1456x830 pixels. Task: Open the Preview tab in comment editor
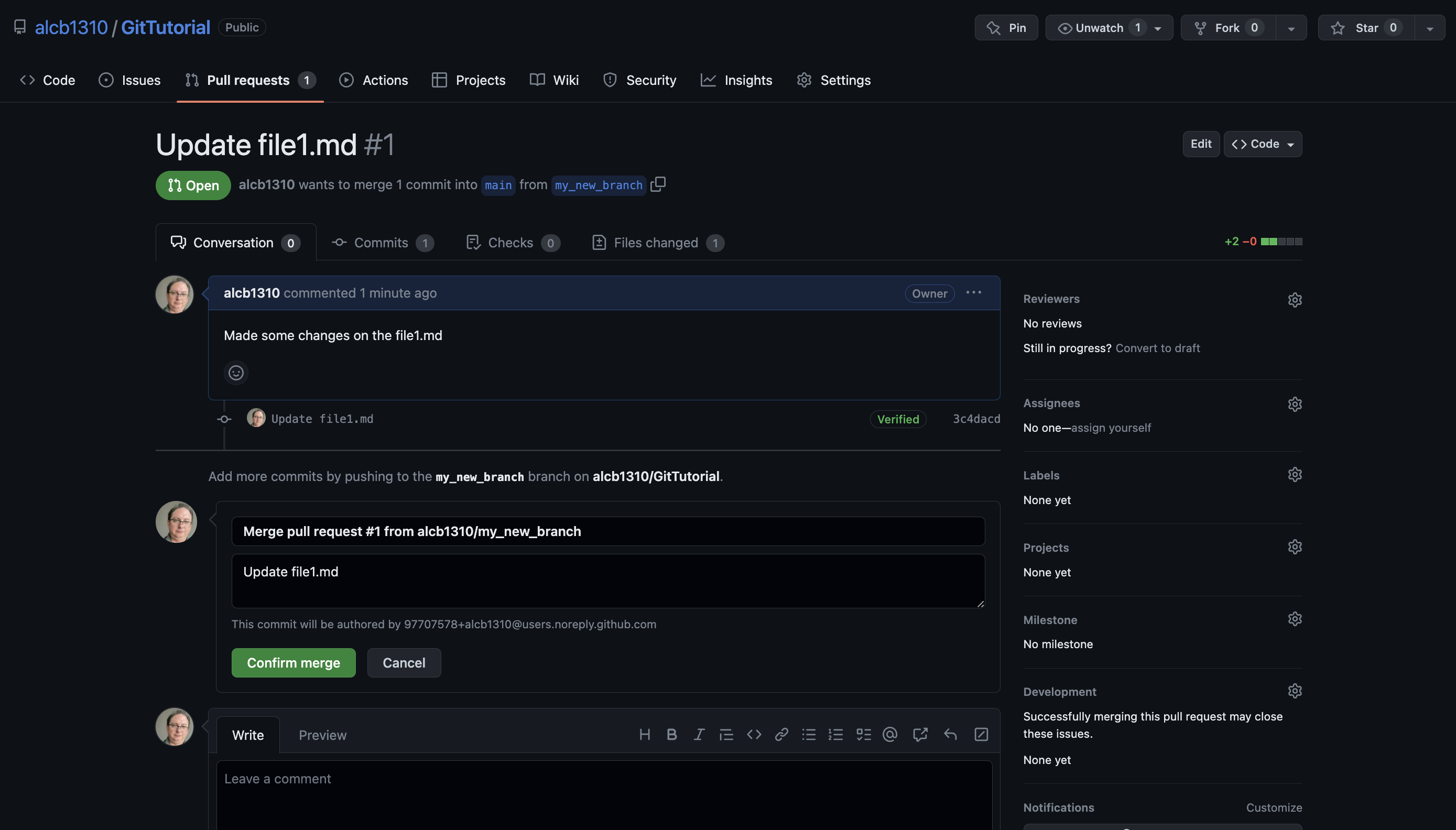pos(322,735)
